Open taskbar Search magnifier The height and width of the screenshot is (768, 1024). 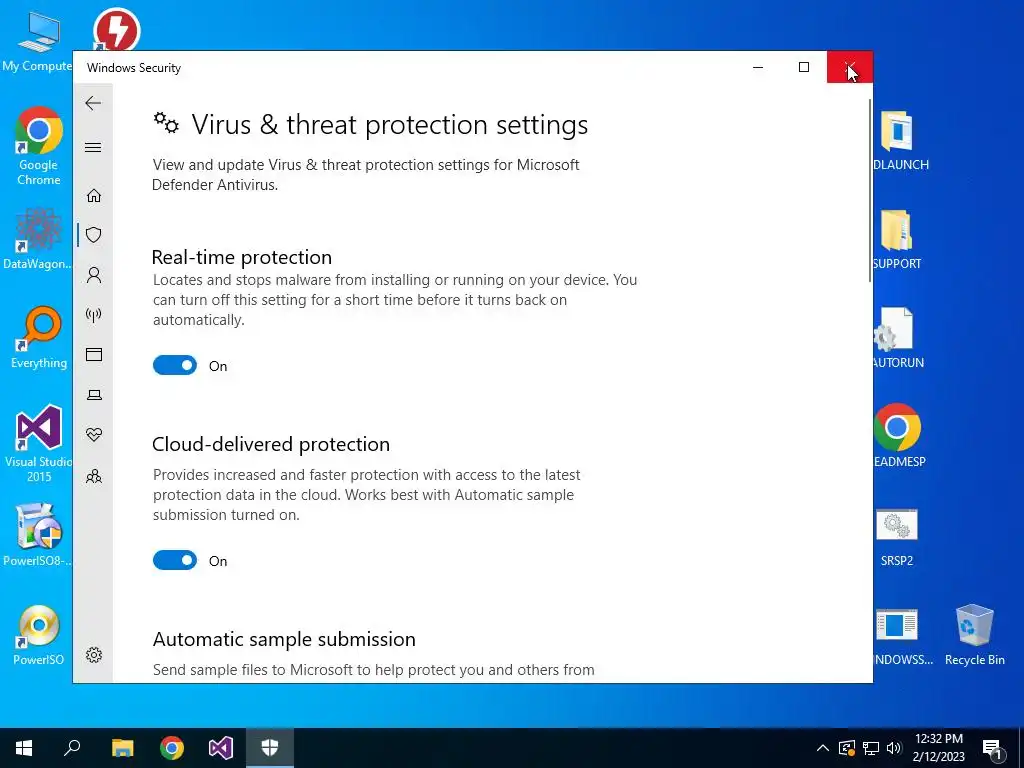point(72,748)
